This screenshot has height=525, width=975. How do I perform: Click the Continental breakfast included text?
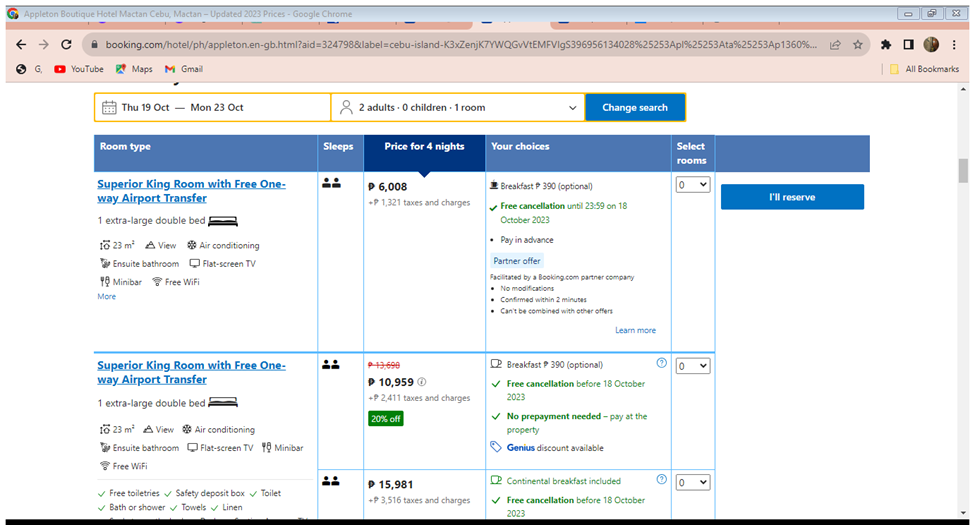pyautogui.click(x=563, y=481)
